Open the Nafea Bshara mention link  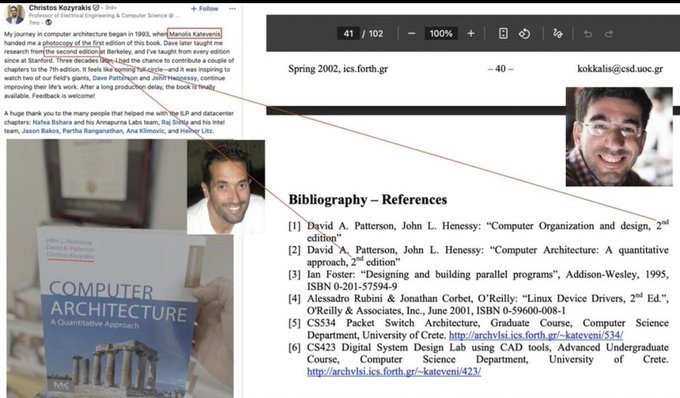click(52, 122)
